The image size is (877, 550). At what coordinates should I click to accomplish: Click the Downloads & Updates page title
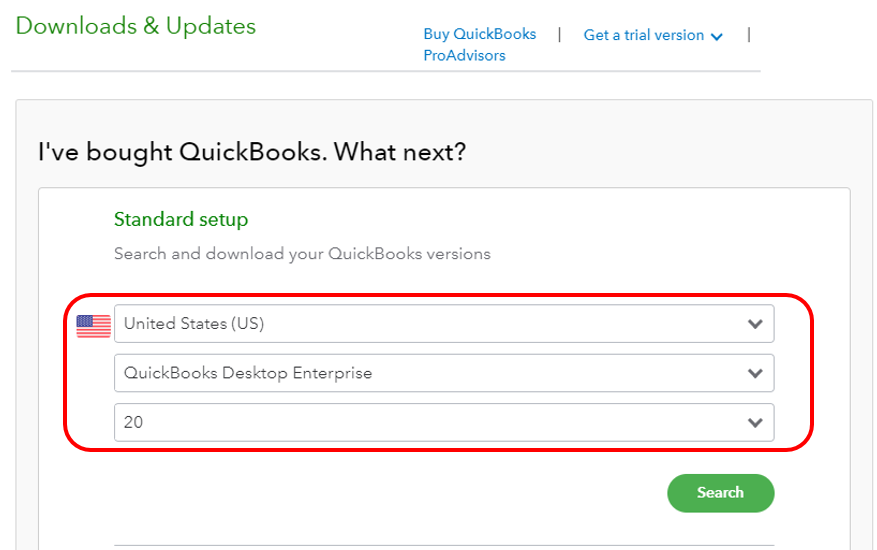136,26
